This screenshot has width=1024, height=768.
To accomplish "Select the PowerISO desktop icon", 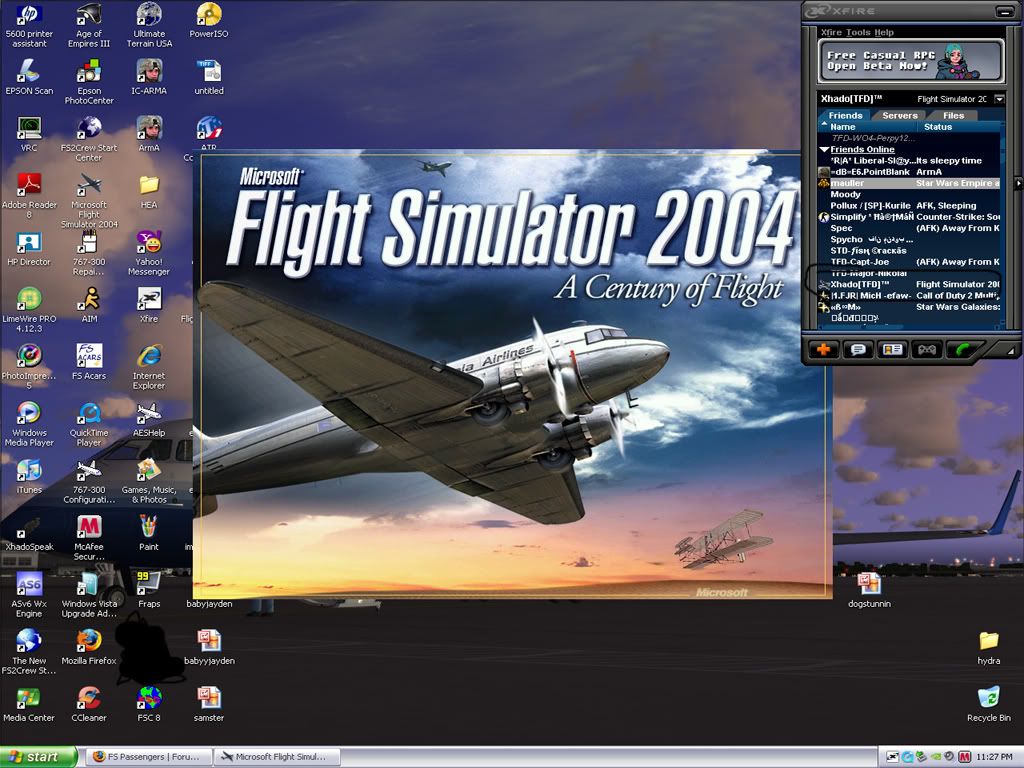I will [209, 21].
